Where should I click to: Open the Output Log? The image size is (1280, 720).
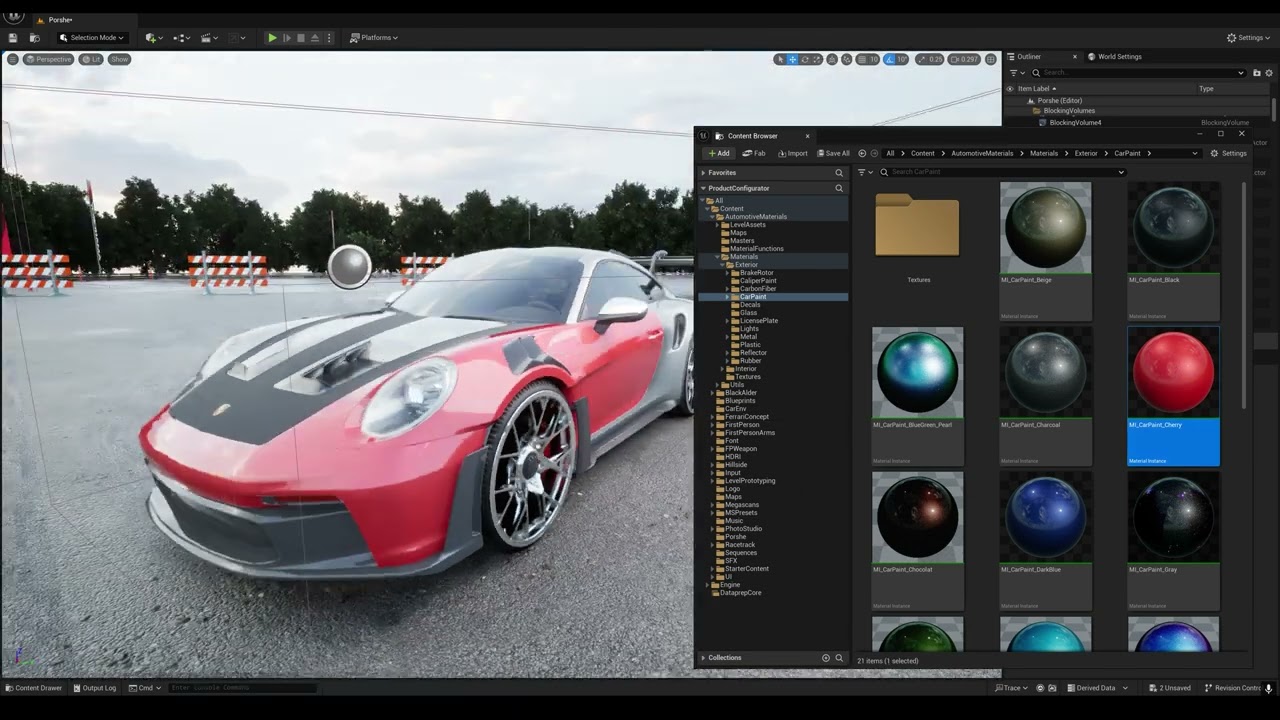click(93, 688)
